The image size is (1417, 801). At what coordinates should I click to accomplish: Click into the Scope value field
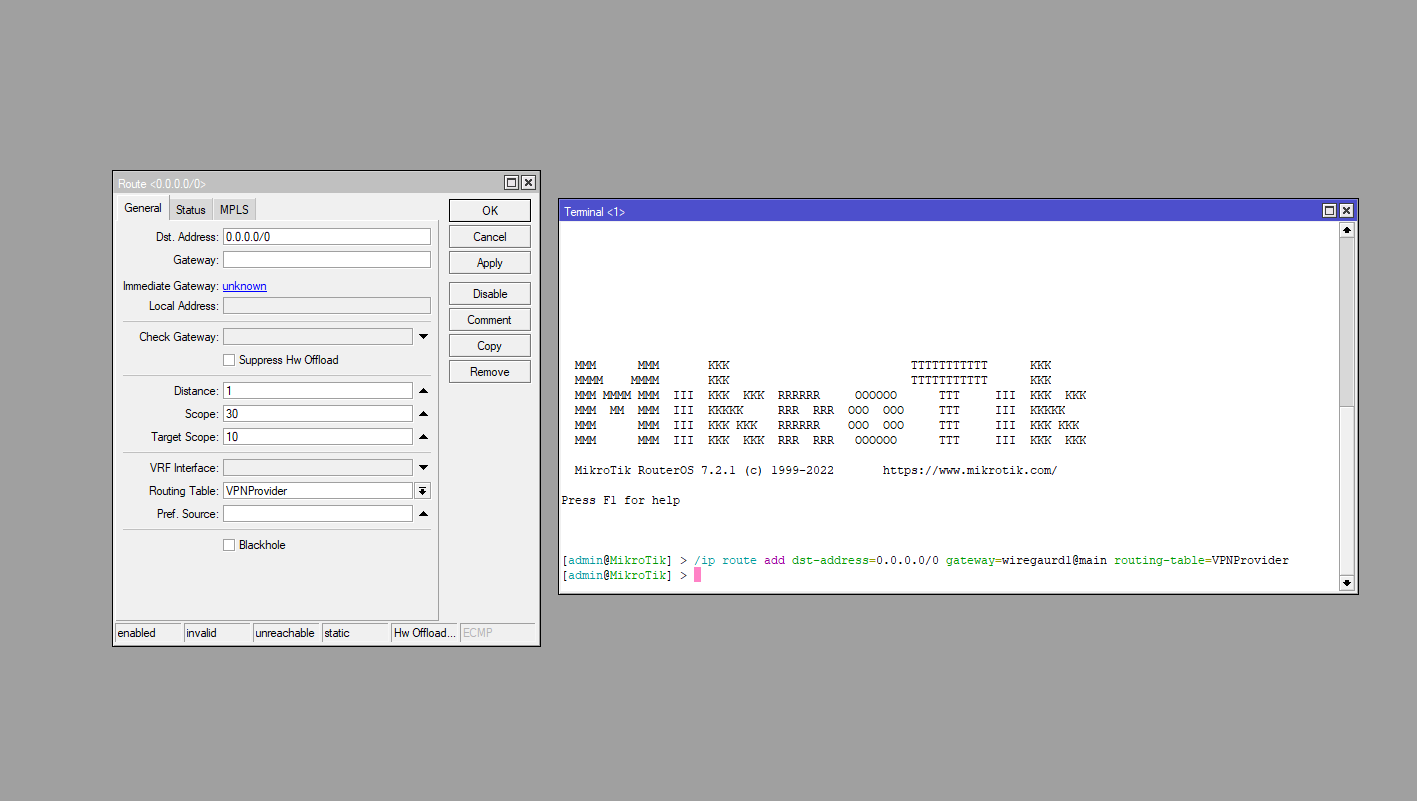click(x=318, y=414)
